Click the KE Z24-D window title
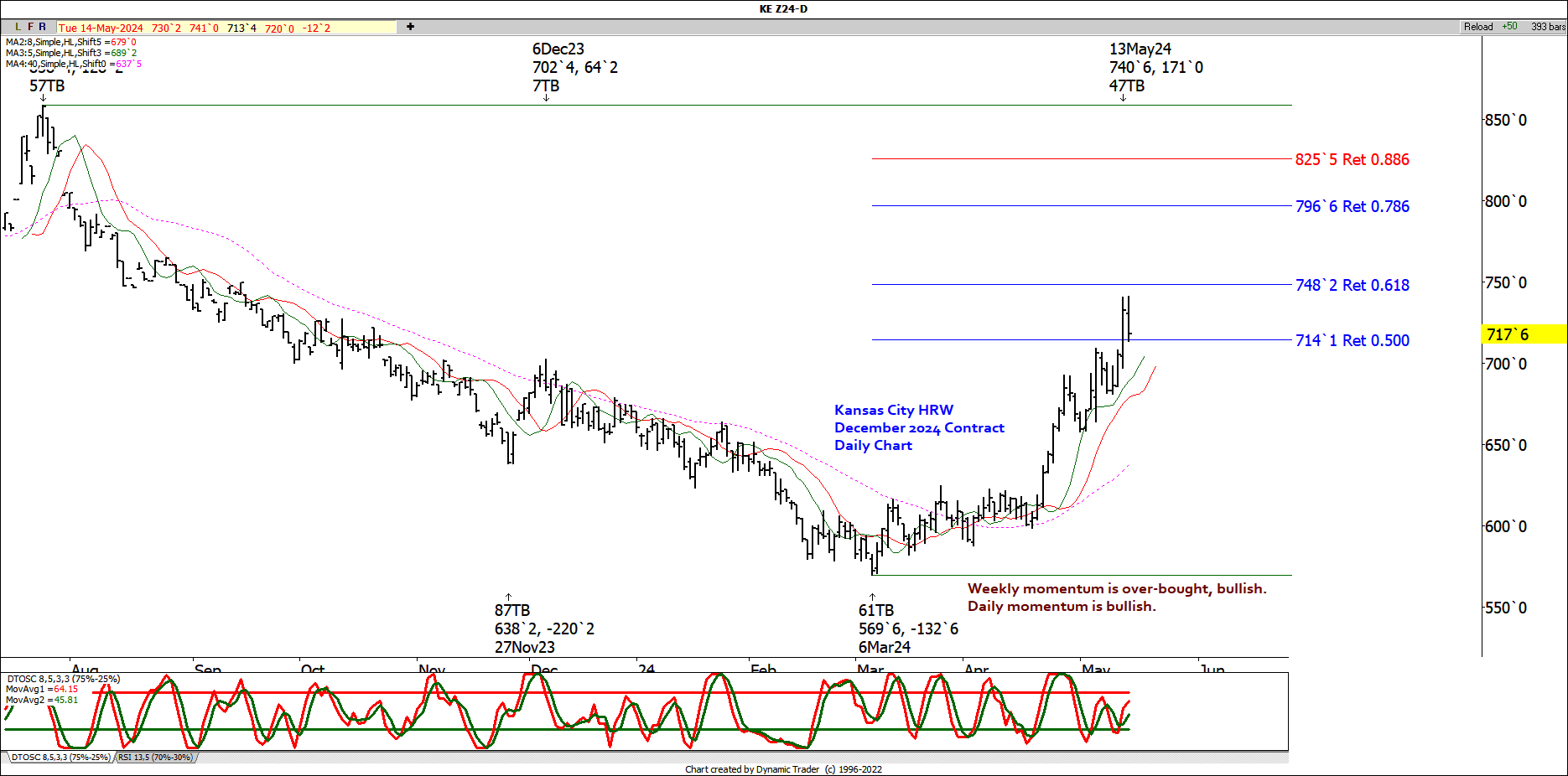Screen dimensions: 1568x776 click(x=783, y=9)
